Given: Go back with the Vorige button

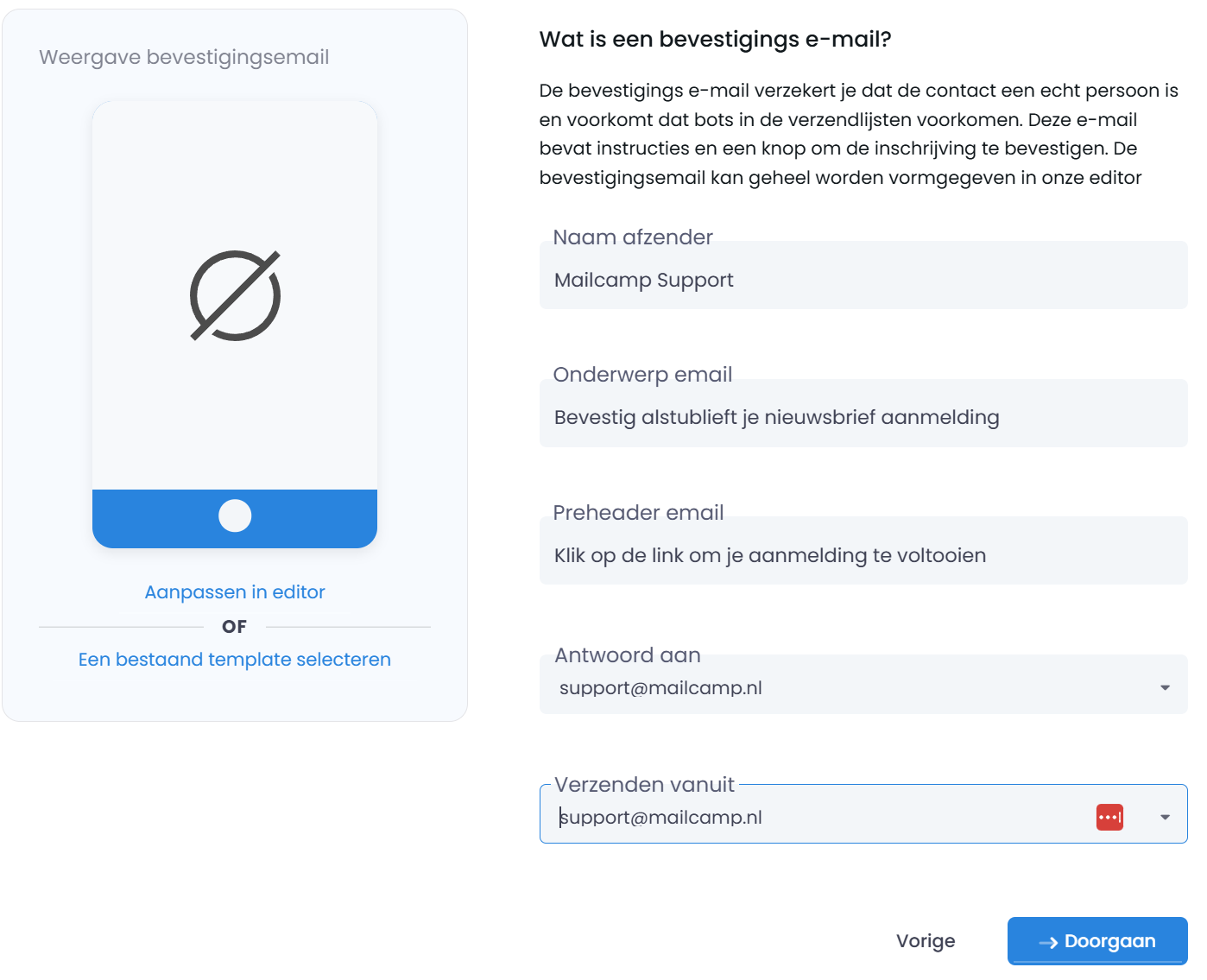Looking at the screenshot, I should coord(926,941).
